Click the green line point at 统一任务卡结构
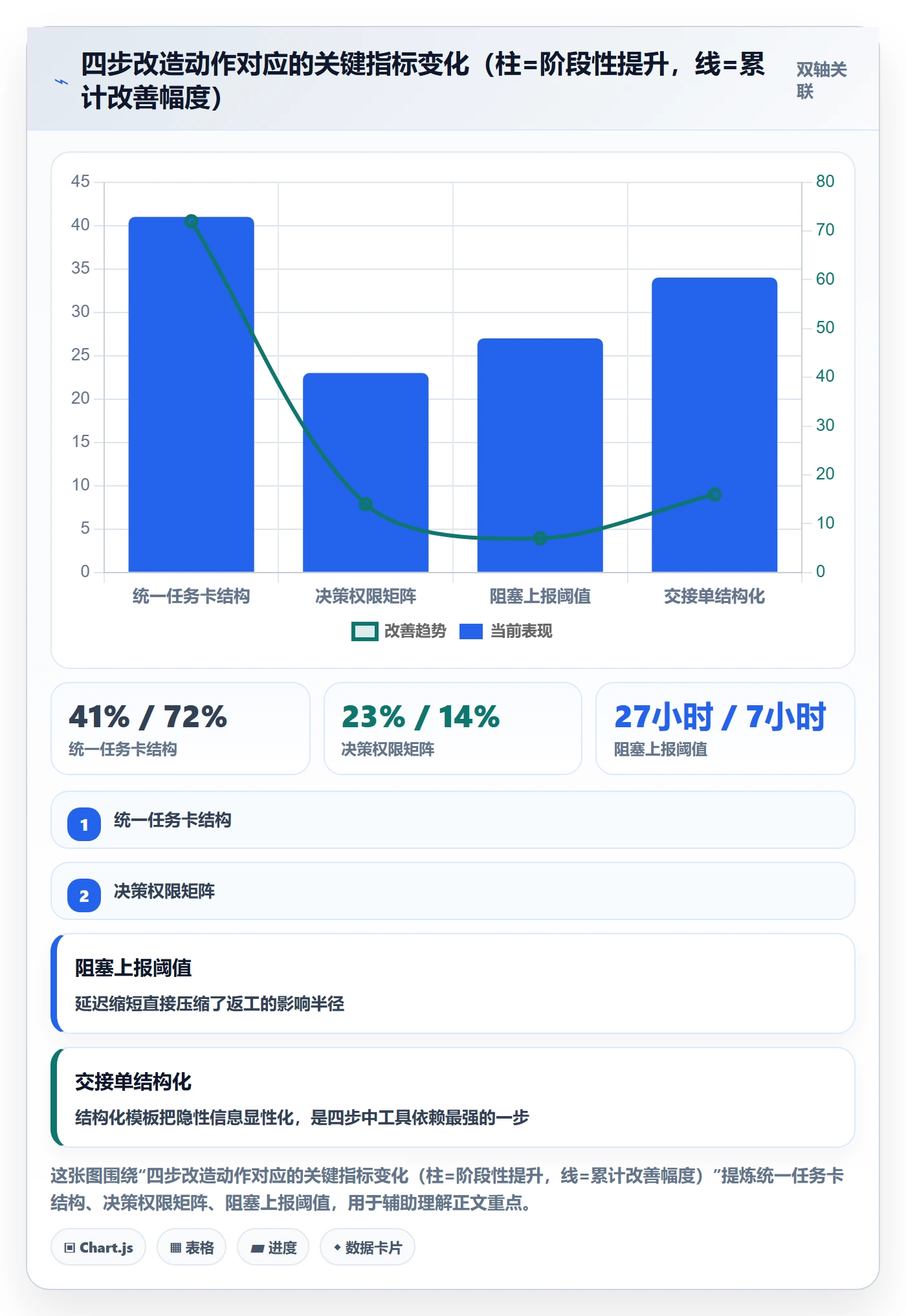The height and width of the screenshot is (1316, 906). click(x=191, y=221)
